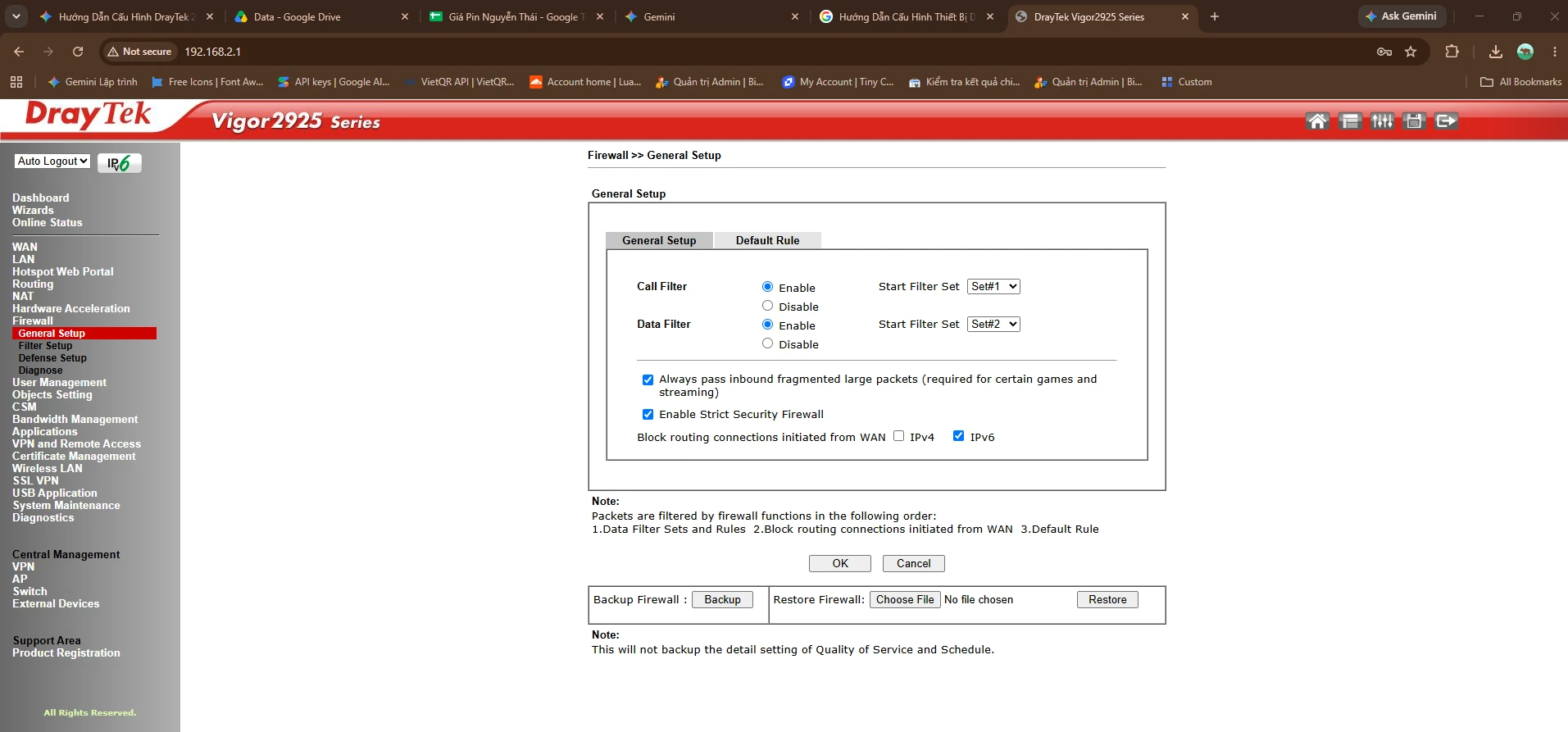
Task: Click the Cancel button
Action: [914, 564]
